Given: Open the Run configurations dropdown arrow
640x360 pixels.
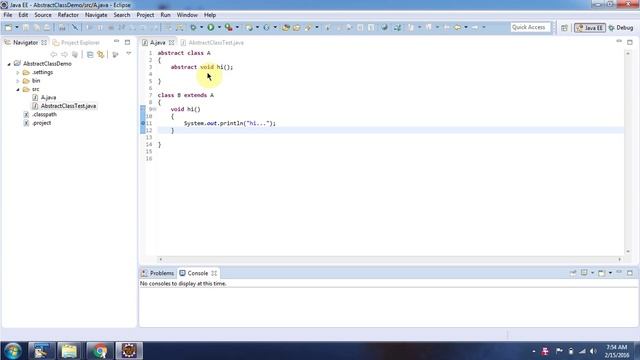Looking at the screenshot, I should [x=219, y=27].
